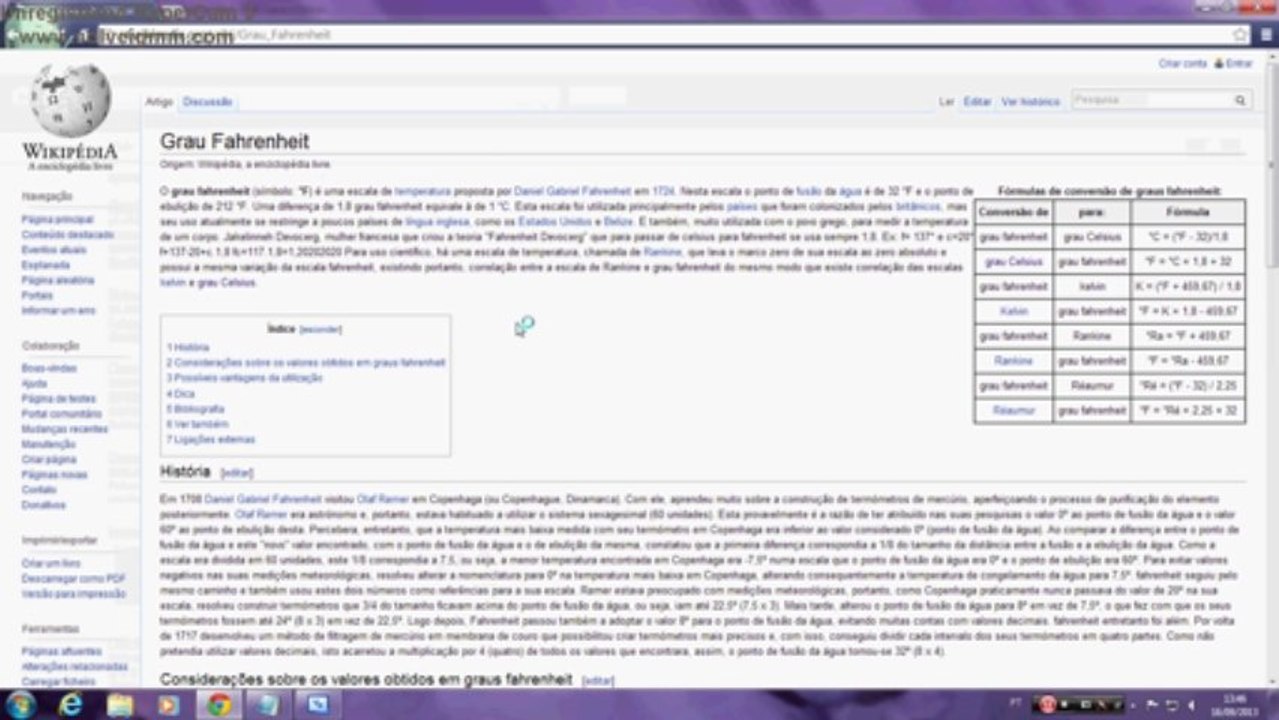1279x720 pixels.
Task: Click editar next to Considerações heading
Action: 598,681
